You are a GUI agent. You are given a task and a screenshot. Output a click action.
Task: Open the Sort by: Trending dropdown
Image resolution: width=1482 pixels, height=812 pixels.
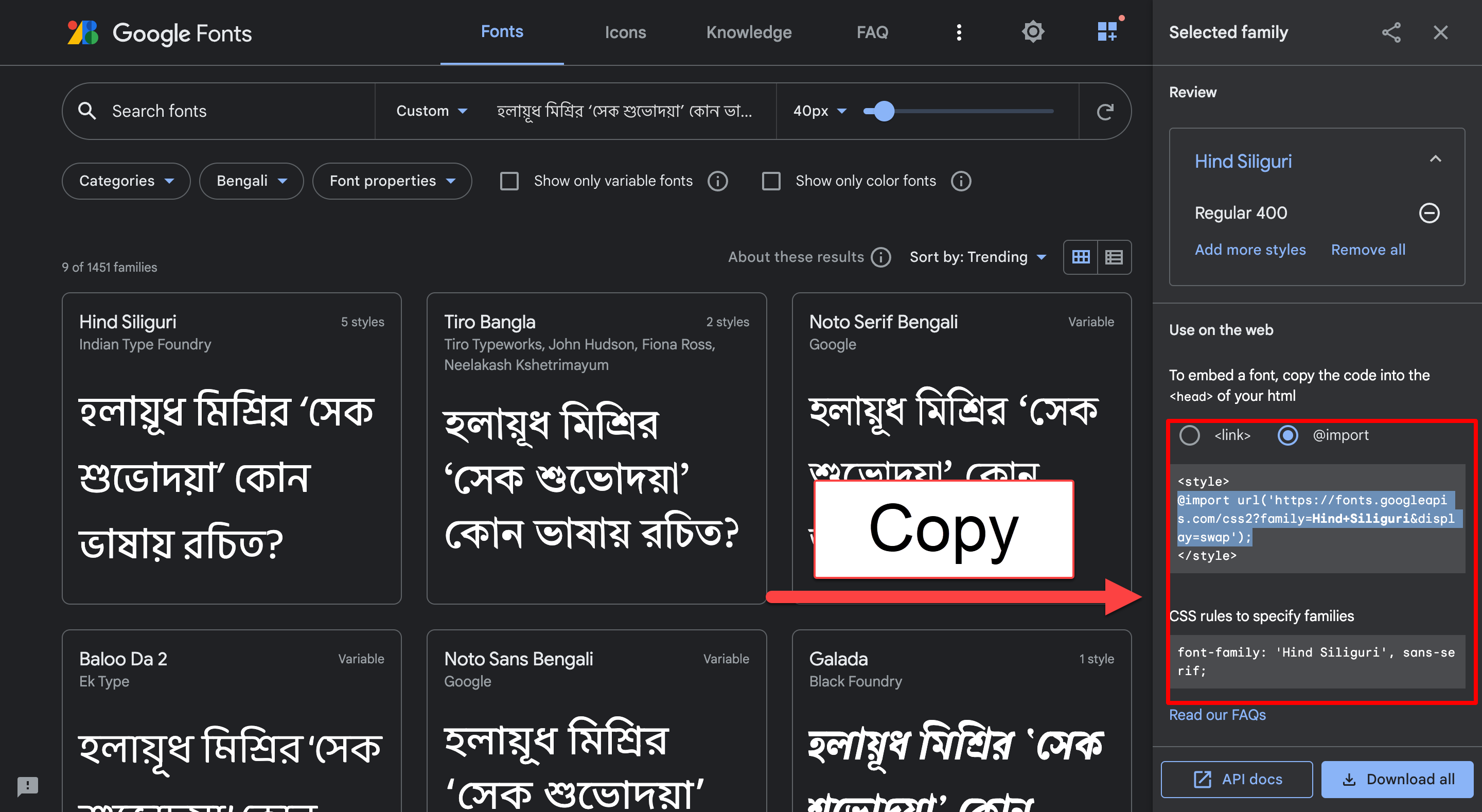pyautogui.click(x=978, y=257)
